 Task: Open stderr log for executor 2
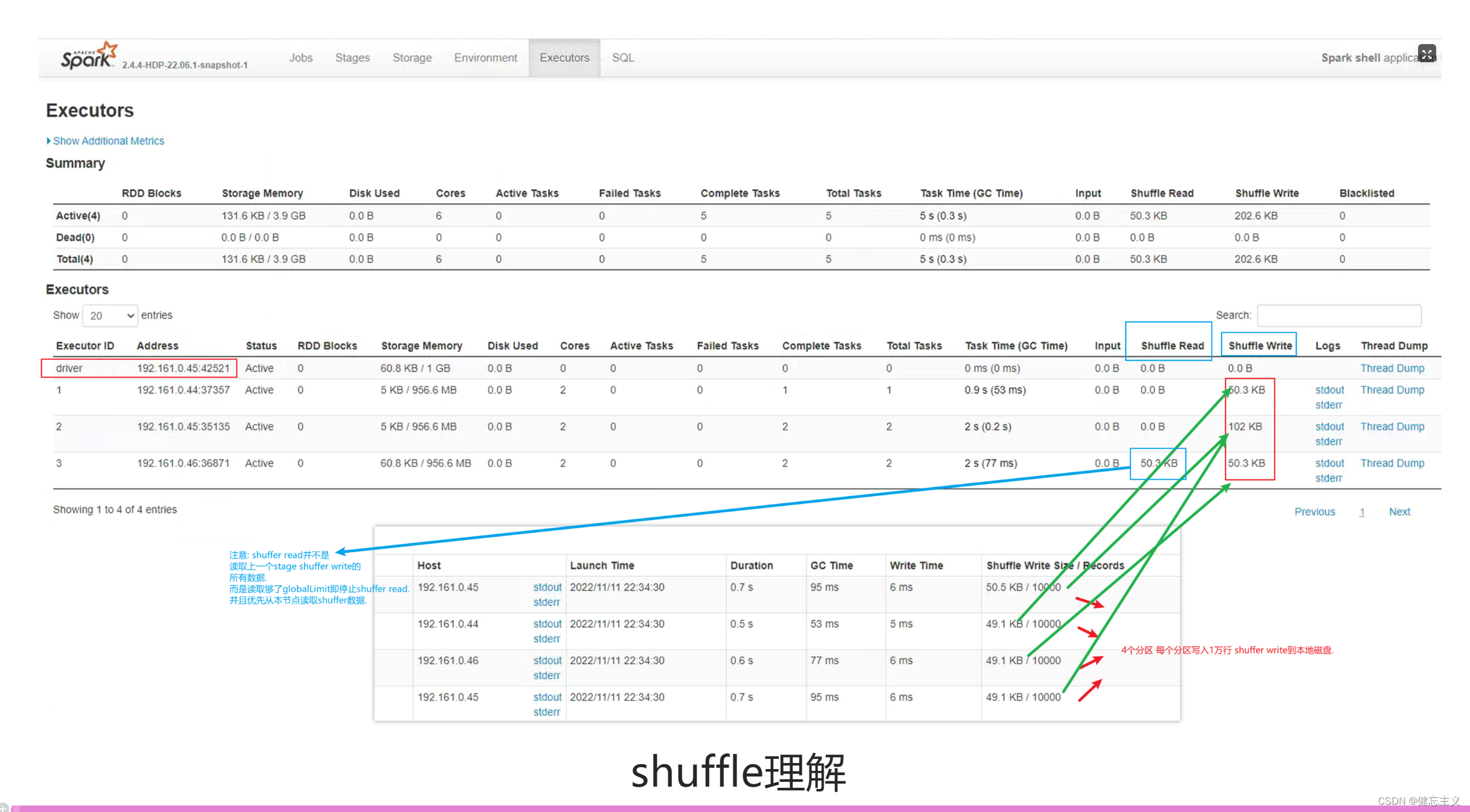(1328, 442)
